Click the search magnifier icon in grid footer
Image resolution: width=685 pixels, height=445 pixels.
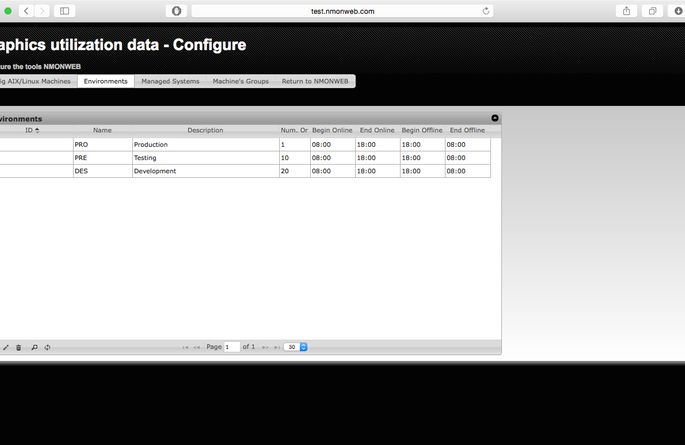click(34, 347)
